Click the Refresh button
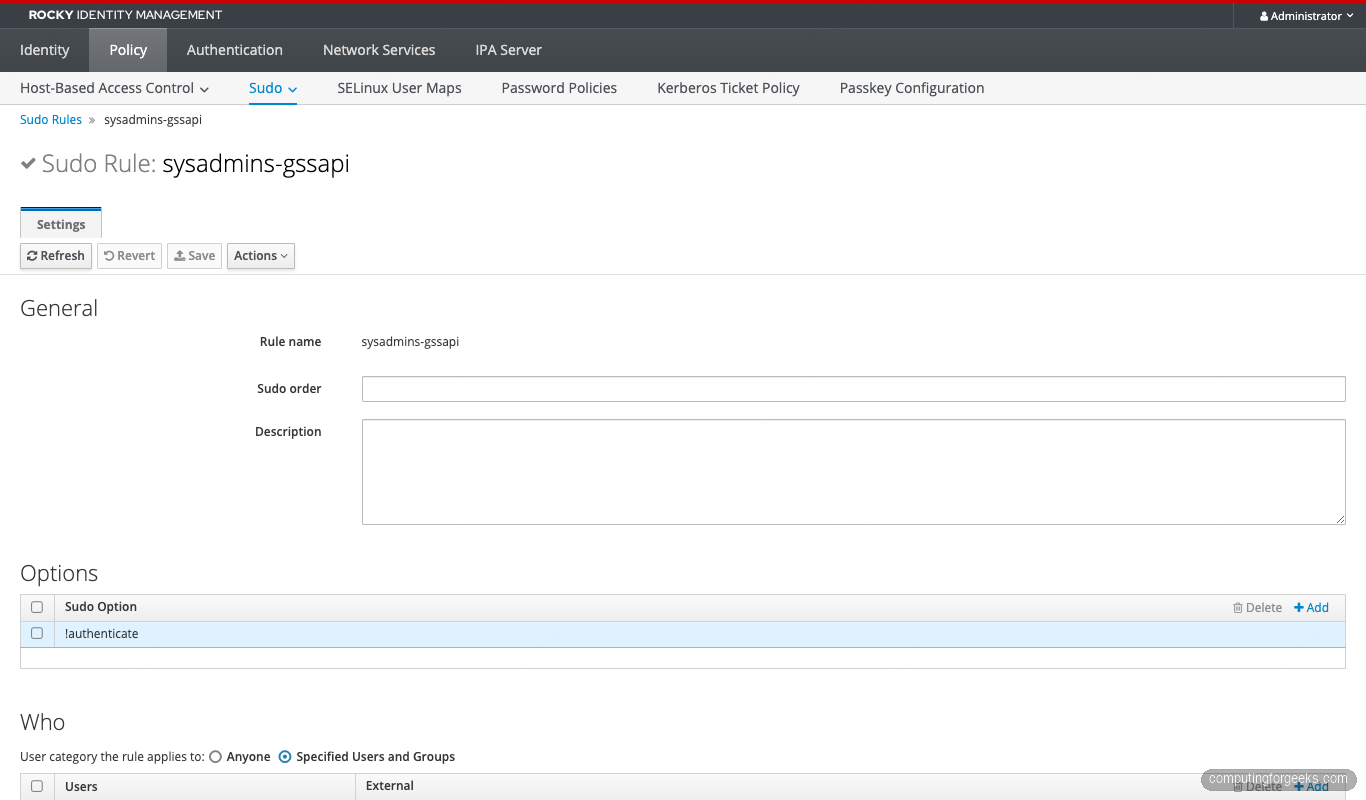Image resolution: width=1366 pixels, height=800 pixels. coord(56,256)
